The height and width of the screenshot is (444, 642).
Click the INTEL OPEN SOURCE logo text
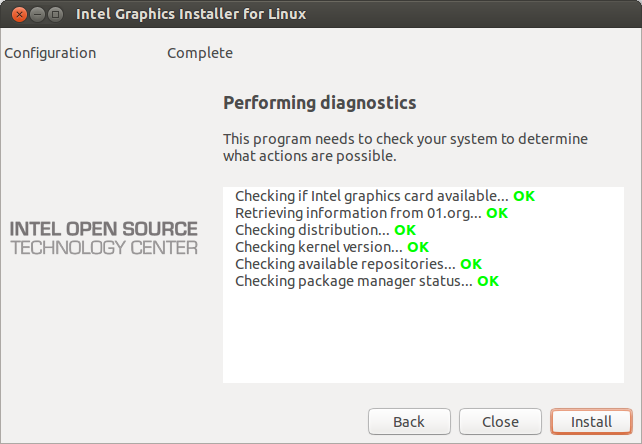[x=104, y=229]
